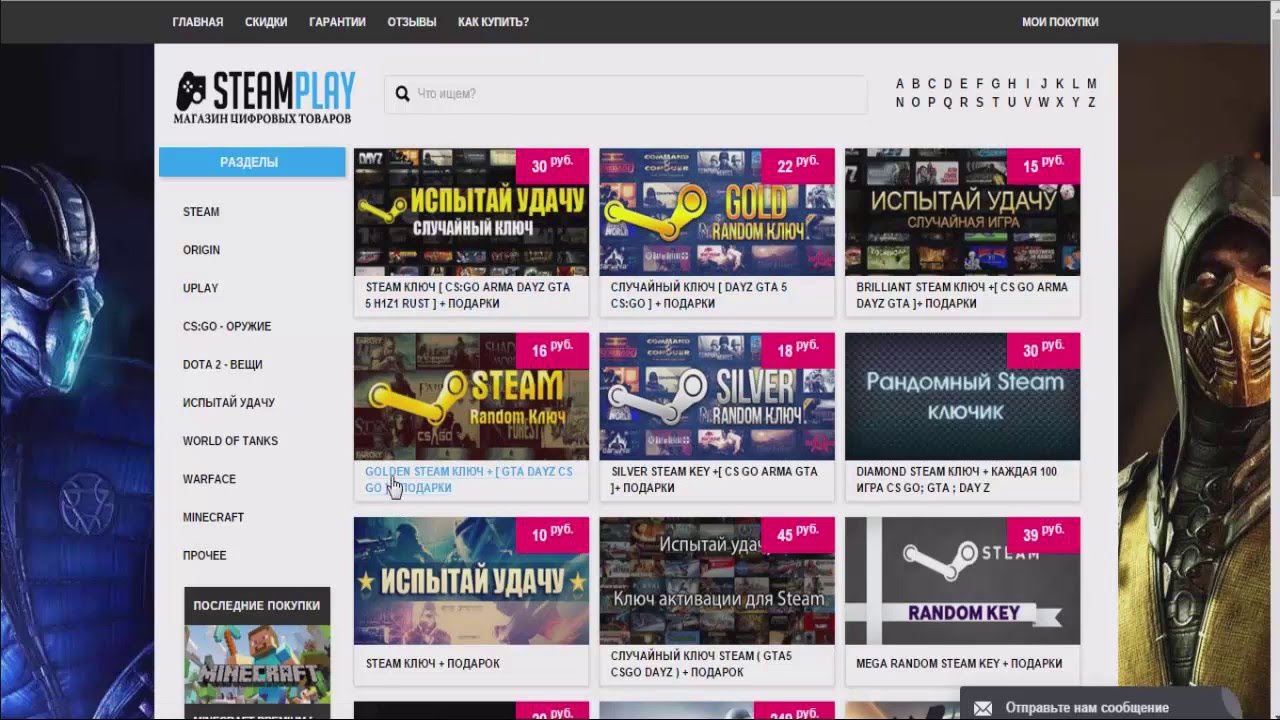Filter by letter A
The width and height of the screenshot is (1280, 720).
[900, 84]
